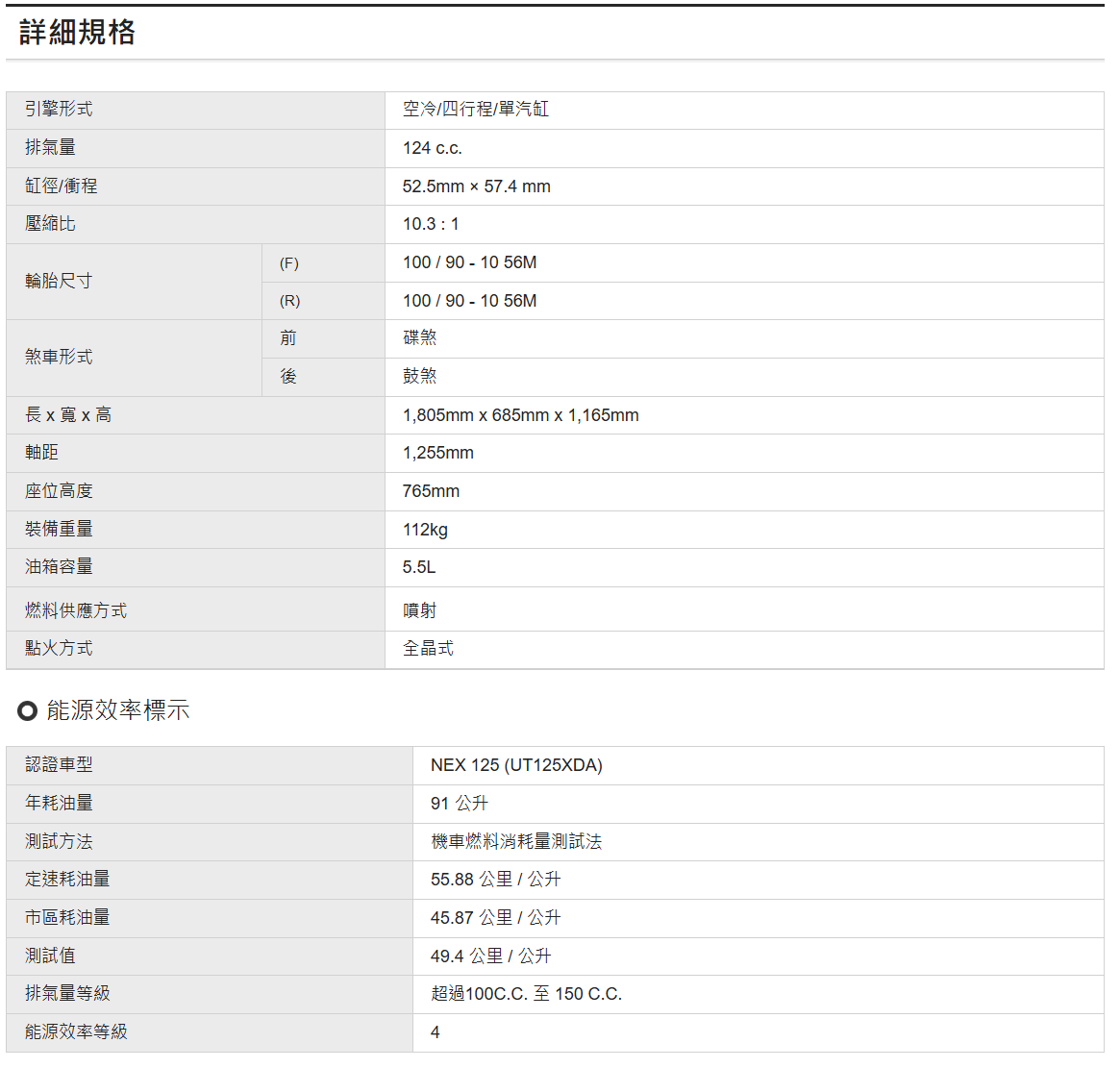Screen dimensions: 1120x1068
Task: Click the circle bullet beside 能源效率標示
Action: click(27, 710)
